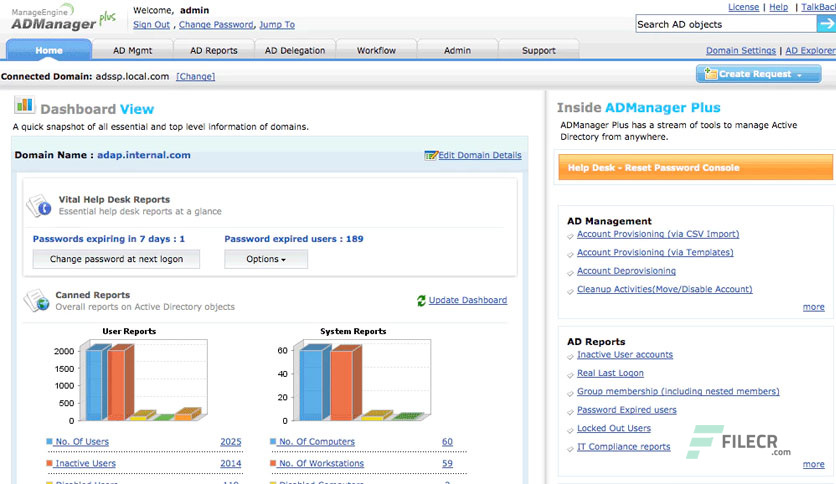The width and height of the screenshot is (836, 484).
Task: Click the blue No. Of Users legend swatch
Action: pyautogui.click(x=49, y=441)
